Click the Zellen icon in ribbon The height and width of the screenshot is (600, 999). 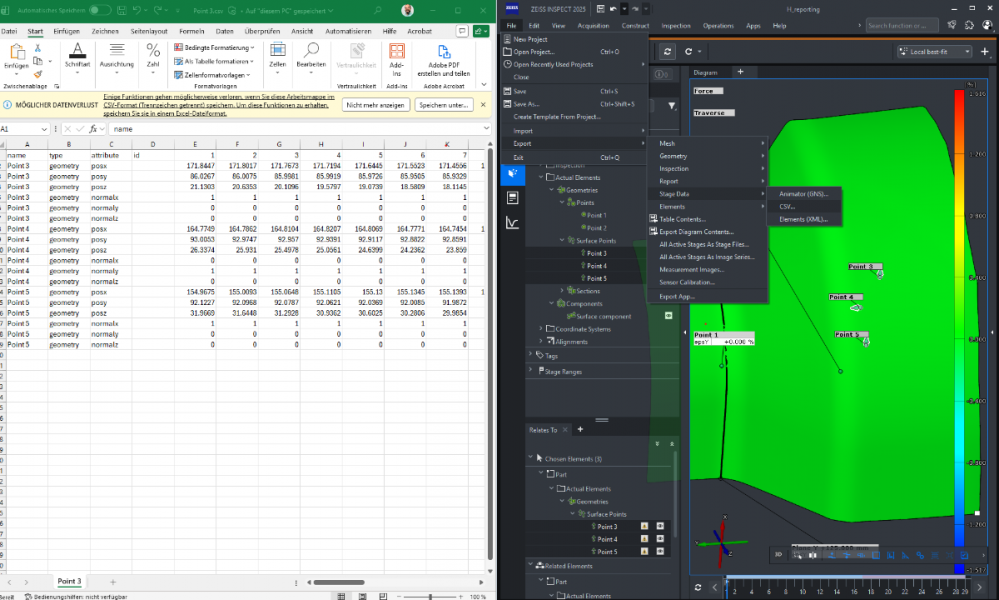click(x=277, y=50)
